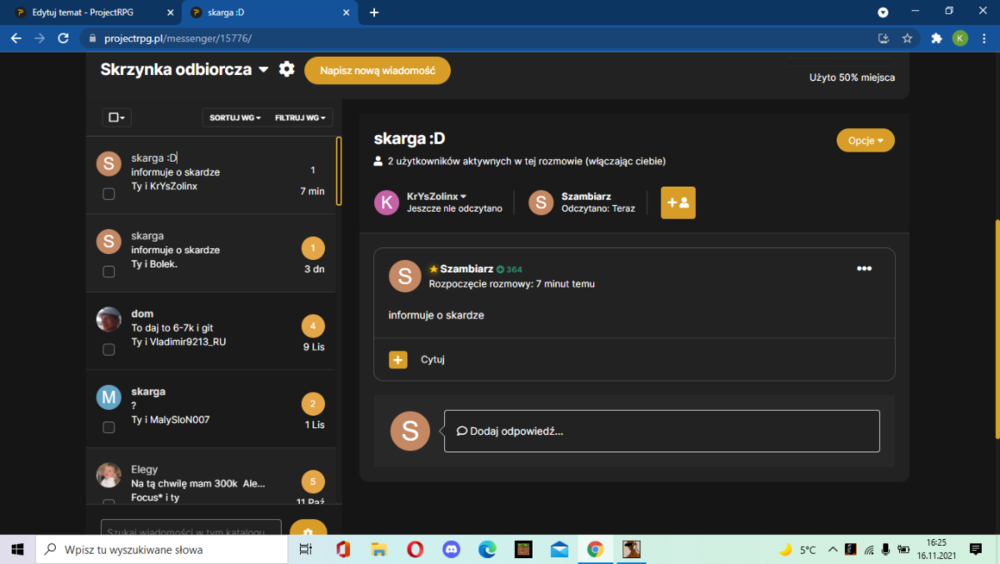Show hidden system tray icons chevron
The width and height of the screenshot is (1000, 564).
pos(833,549)
